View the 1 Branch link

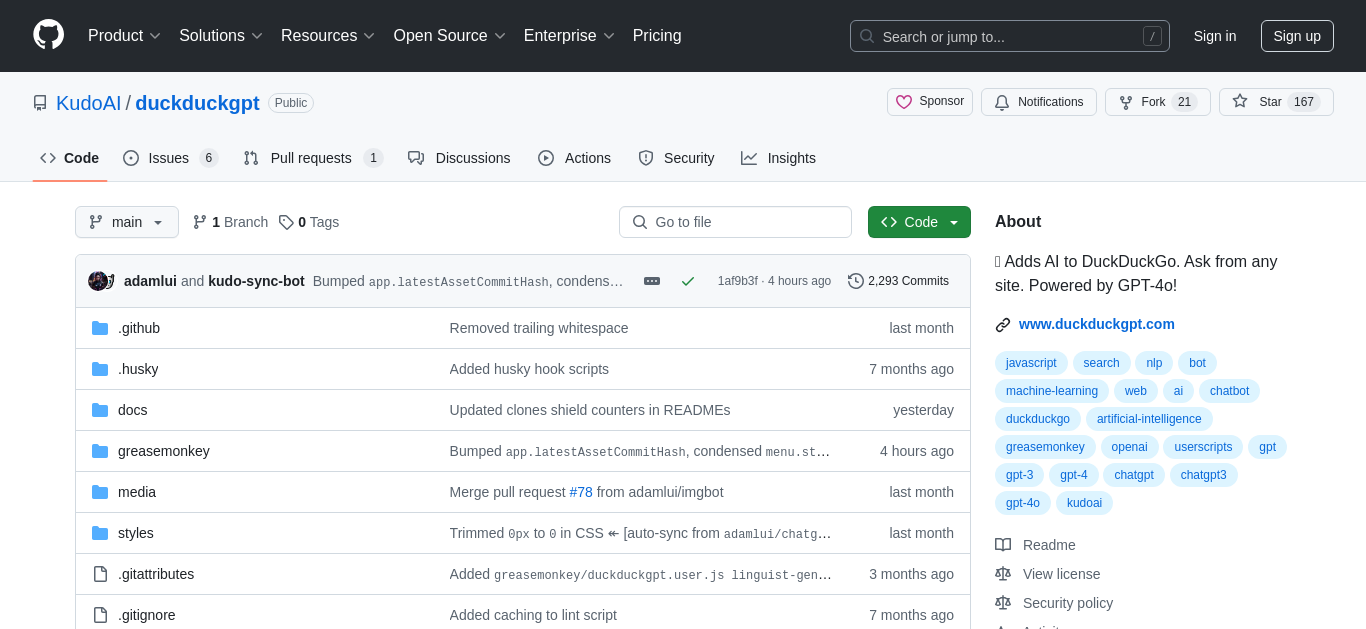coord(230,222)
